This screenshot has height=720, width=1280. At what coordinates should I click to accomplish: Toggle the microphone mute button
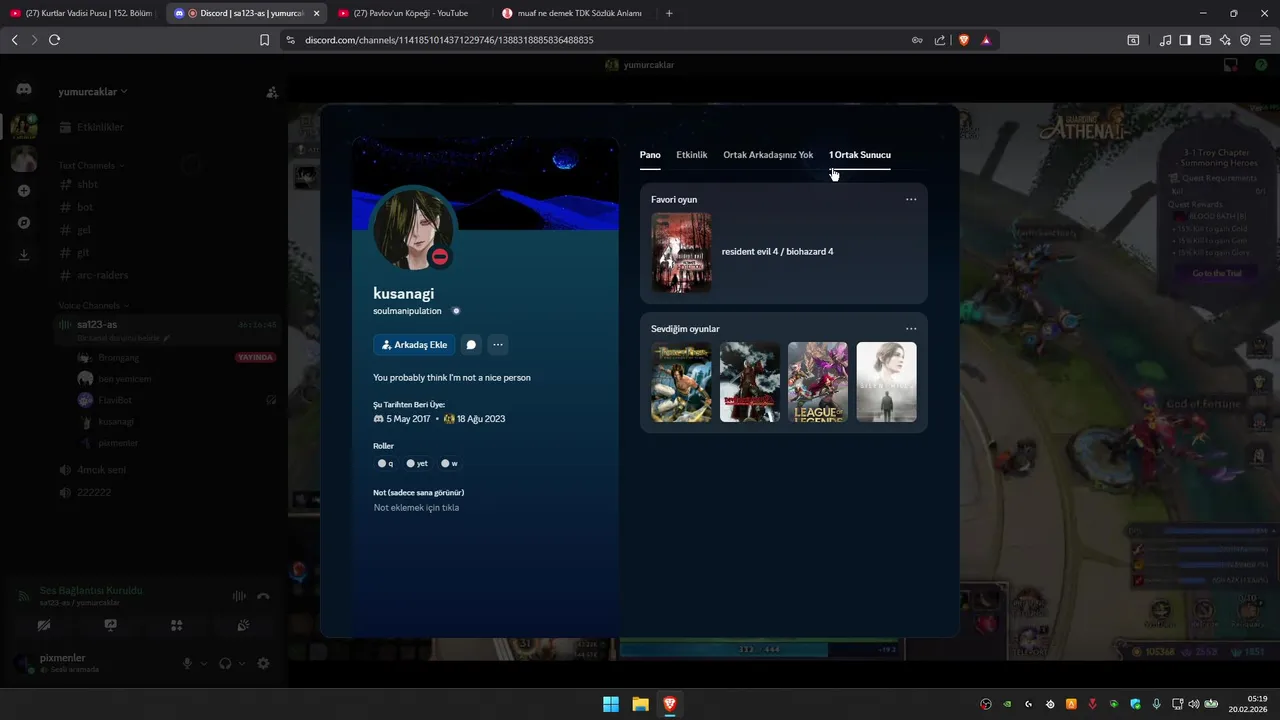coord(187,663)
